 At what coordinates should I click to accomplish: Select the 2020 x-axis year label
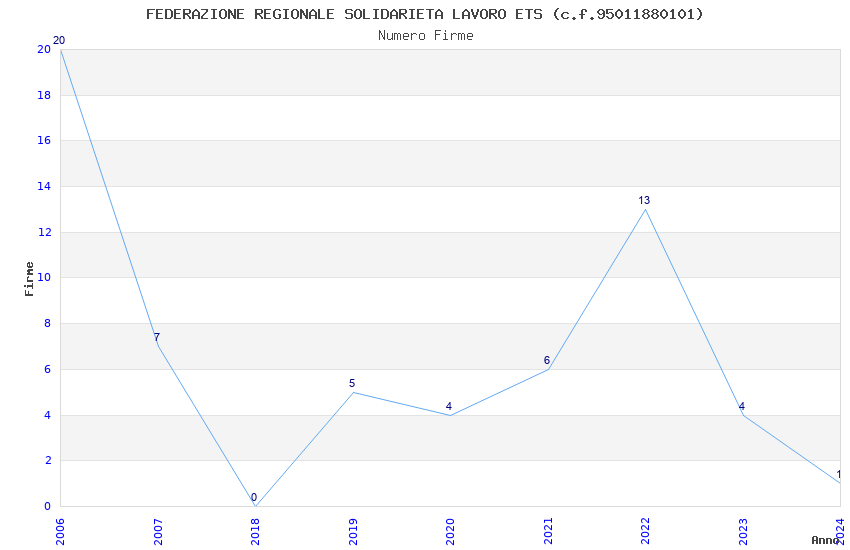[x=450, y=532]
